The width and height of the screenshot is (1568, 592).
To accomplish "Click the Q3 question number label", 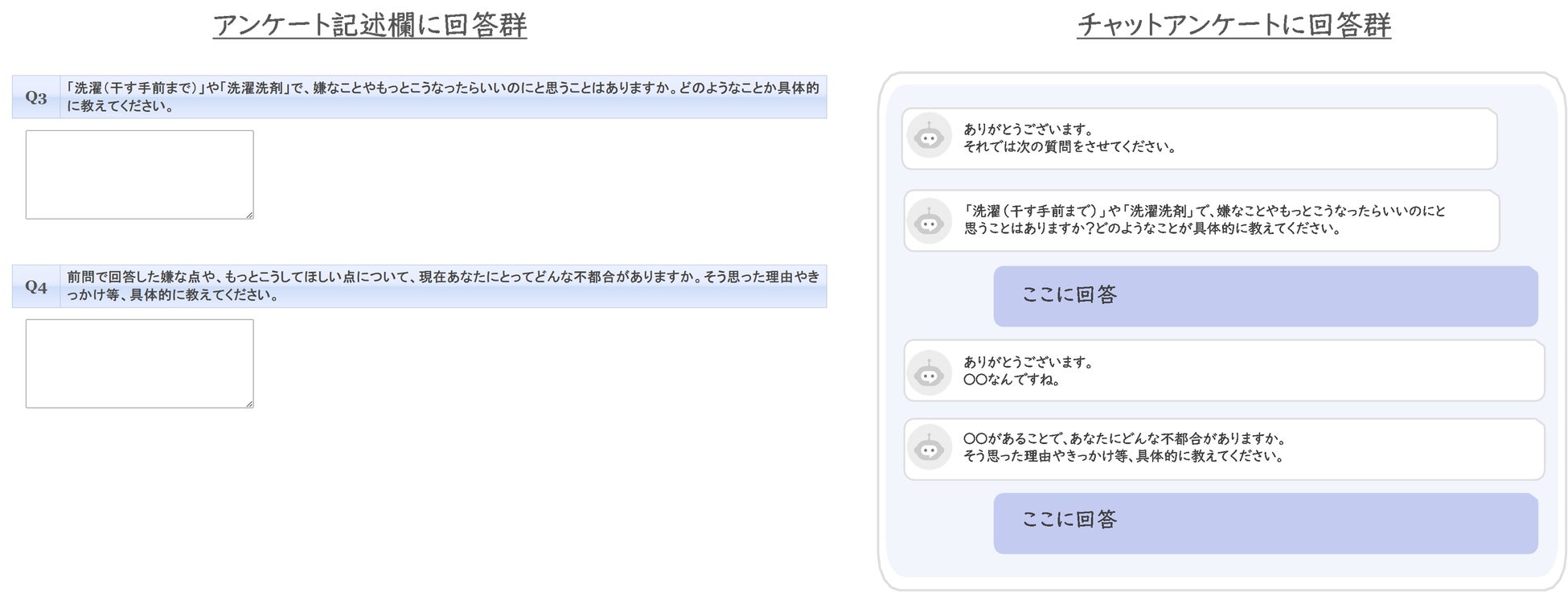I will (x=36, y=97).
